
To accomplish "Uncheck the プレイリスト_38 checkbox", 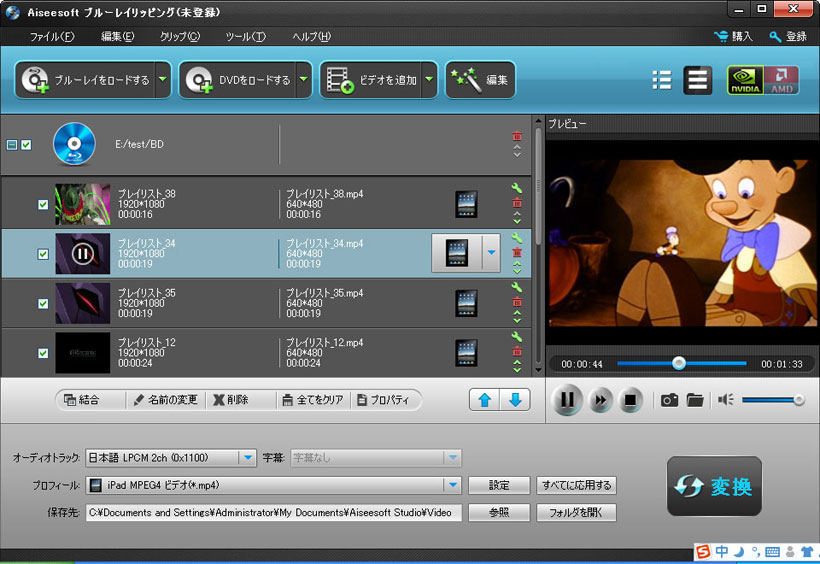I will pos(43,205).
